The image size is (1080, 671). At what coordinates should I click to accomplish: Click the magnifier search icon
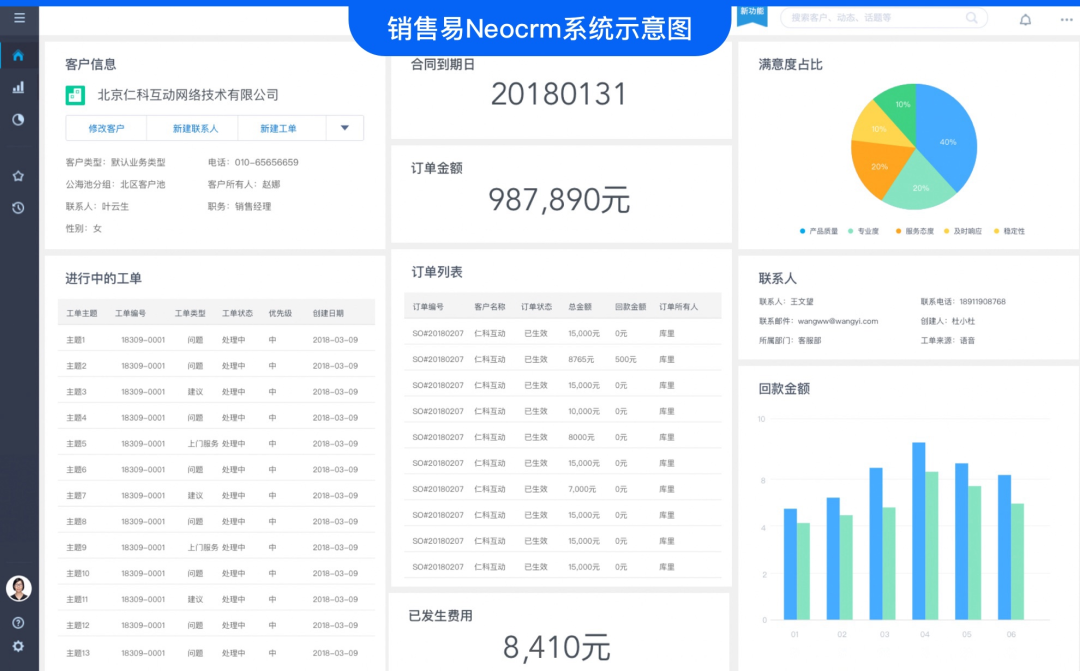point(972,18)
